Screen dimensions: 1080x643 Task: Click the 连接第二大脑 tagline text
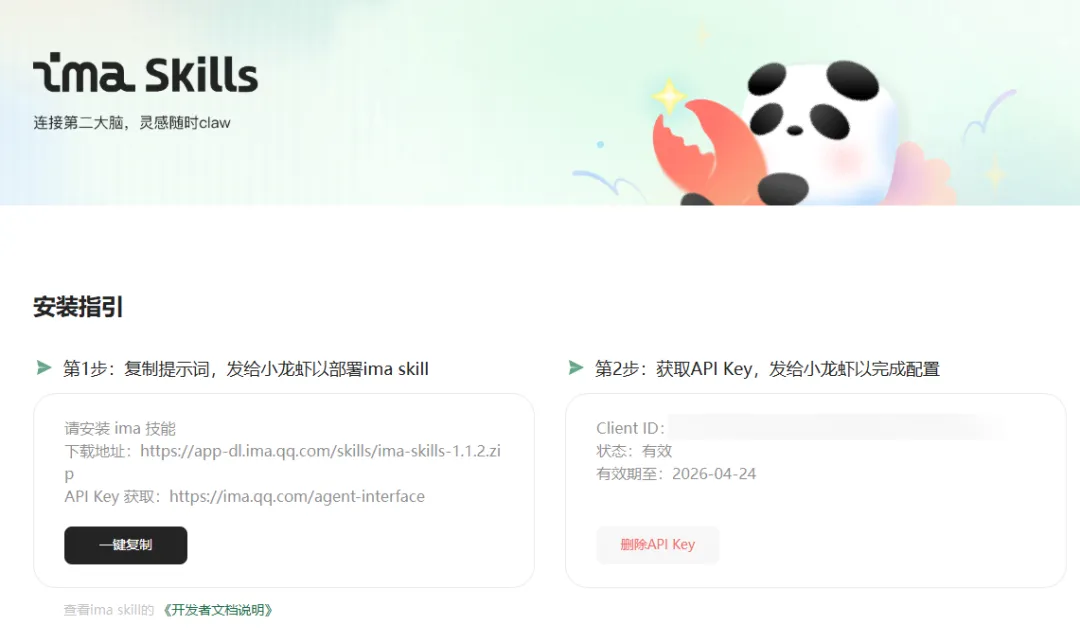(132, 123)
